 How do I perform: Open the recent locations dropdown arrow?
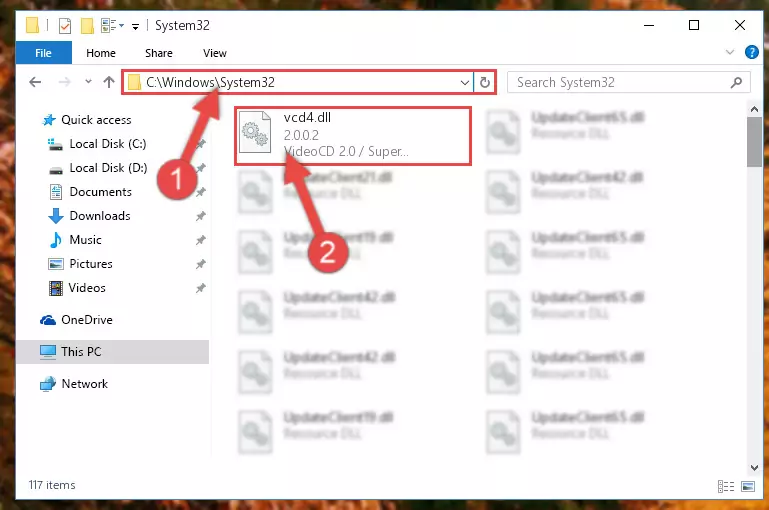(88, 81)
